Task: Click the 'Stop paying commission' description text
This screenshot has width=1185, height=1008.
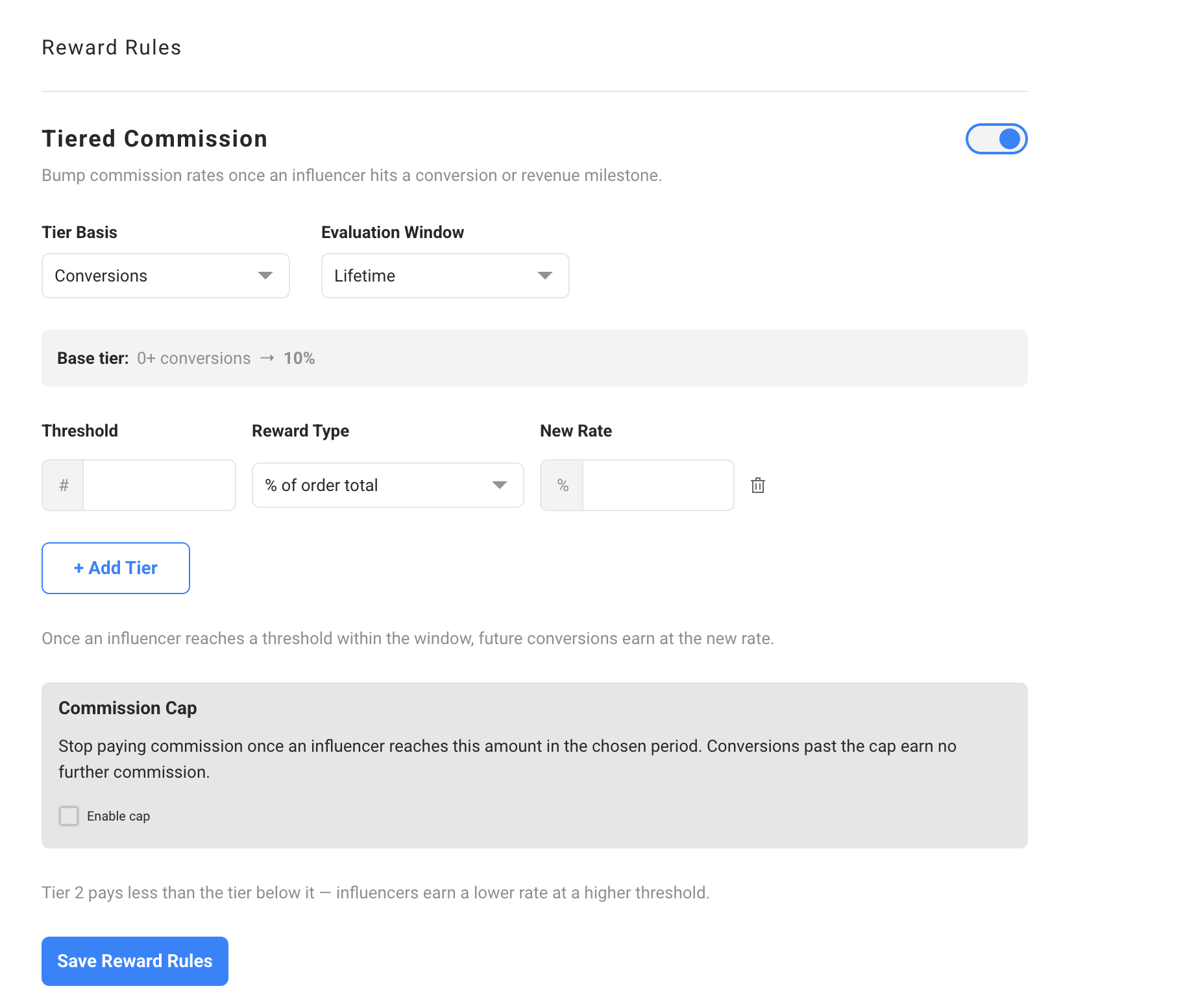Action: coord(507,759)
